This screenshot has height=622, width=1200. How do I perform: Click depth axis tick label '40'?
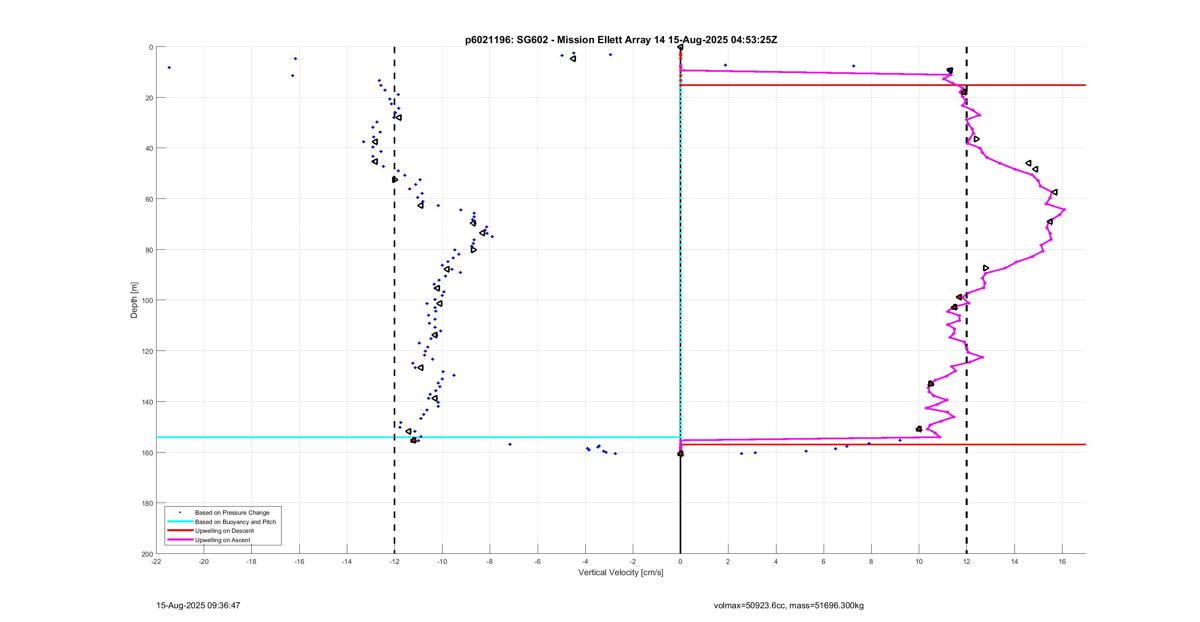pos(148,148)
